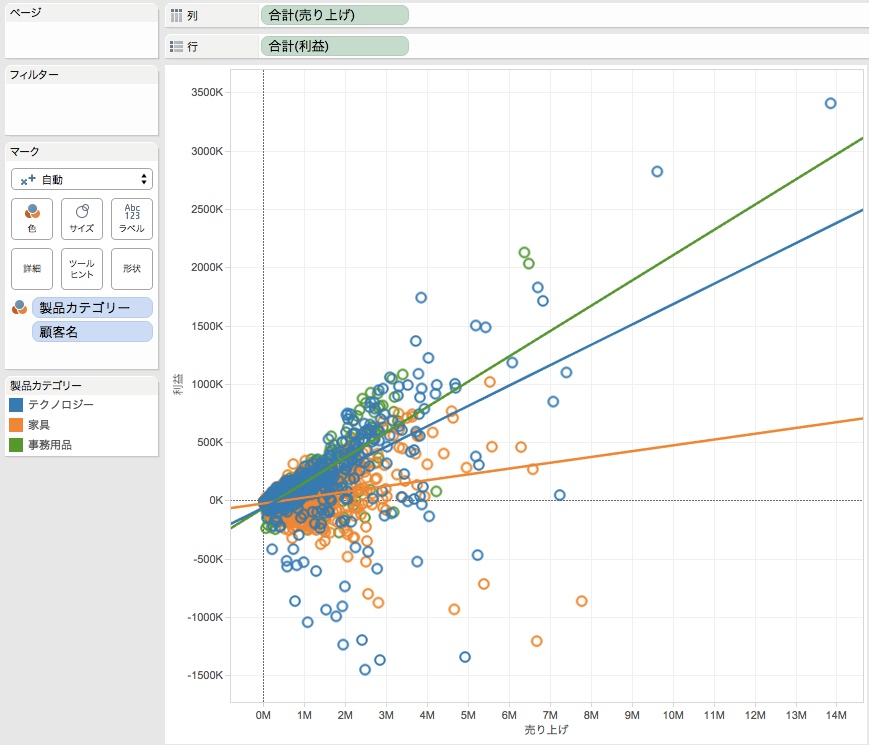The width and height of the screenshot is (869, 745).
Task: Open the 自動 mark type dropdown
Action: pyautogui.click(x=82, y=179)
